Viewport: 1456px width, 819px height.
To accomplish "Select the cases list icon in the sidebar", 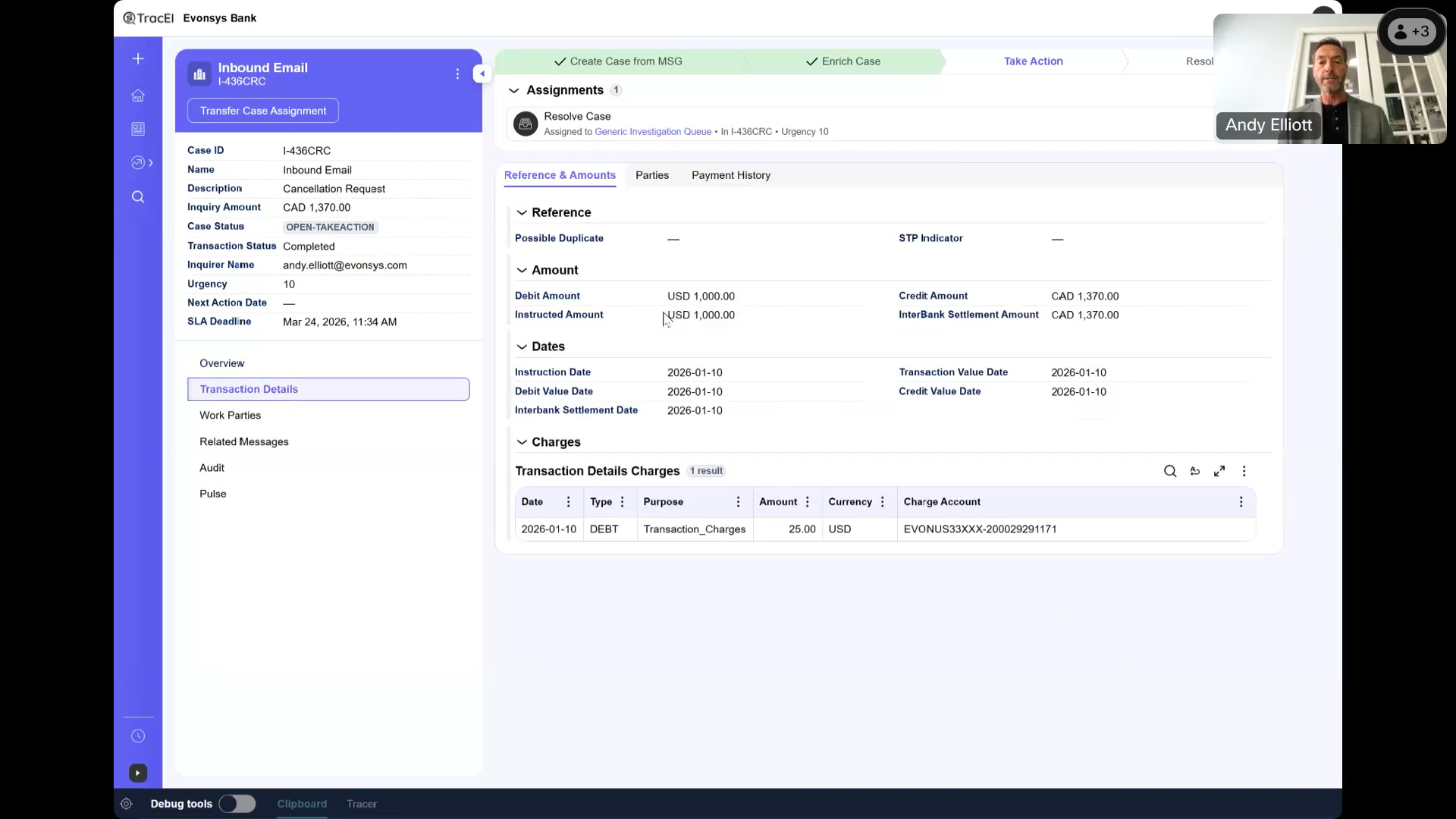I will (138, 129).
